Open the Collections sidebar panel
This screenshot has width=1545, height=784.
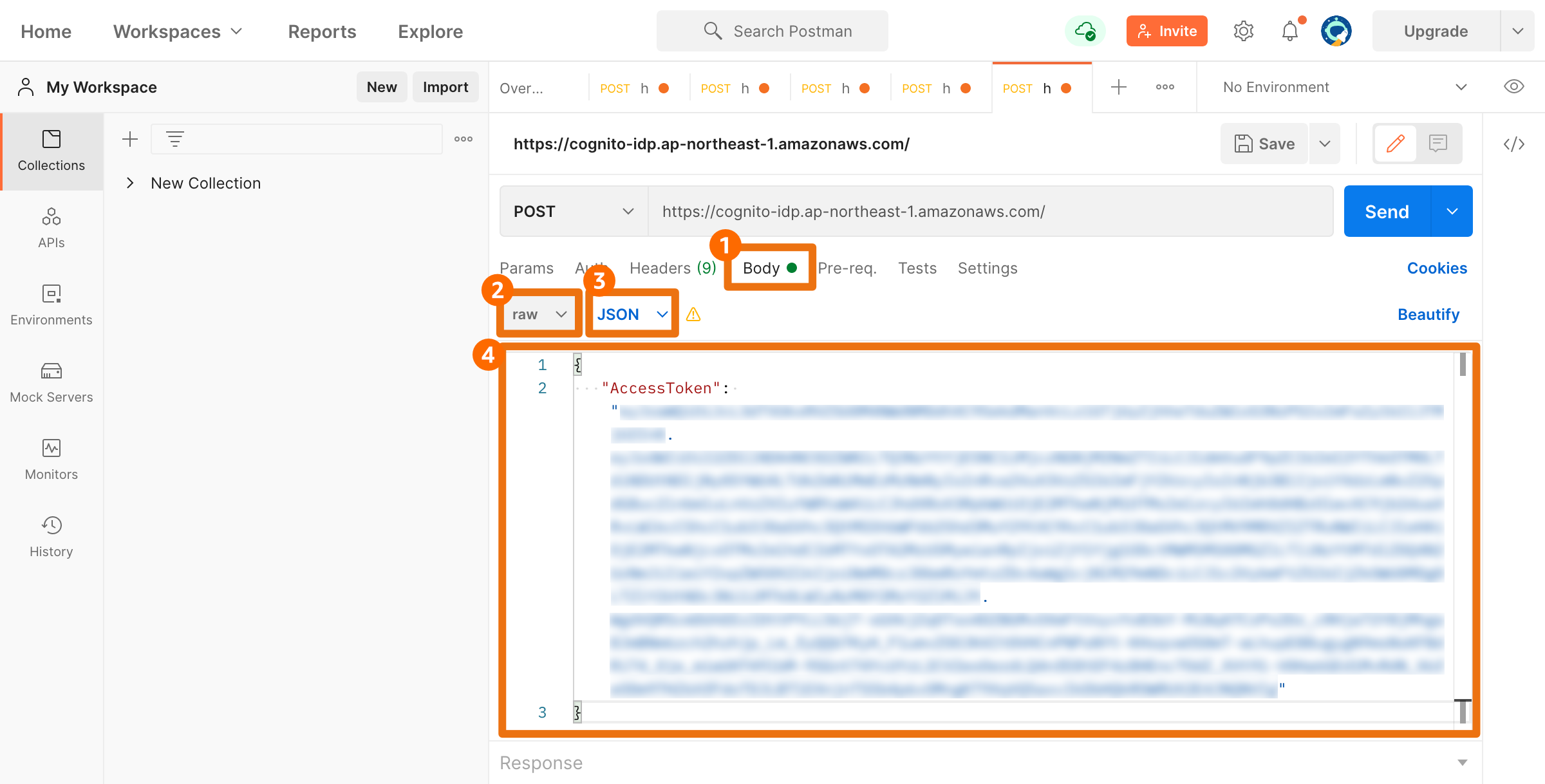[x=51, y=151]
